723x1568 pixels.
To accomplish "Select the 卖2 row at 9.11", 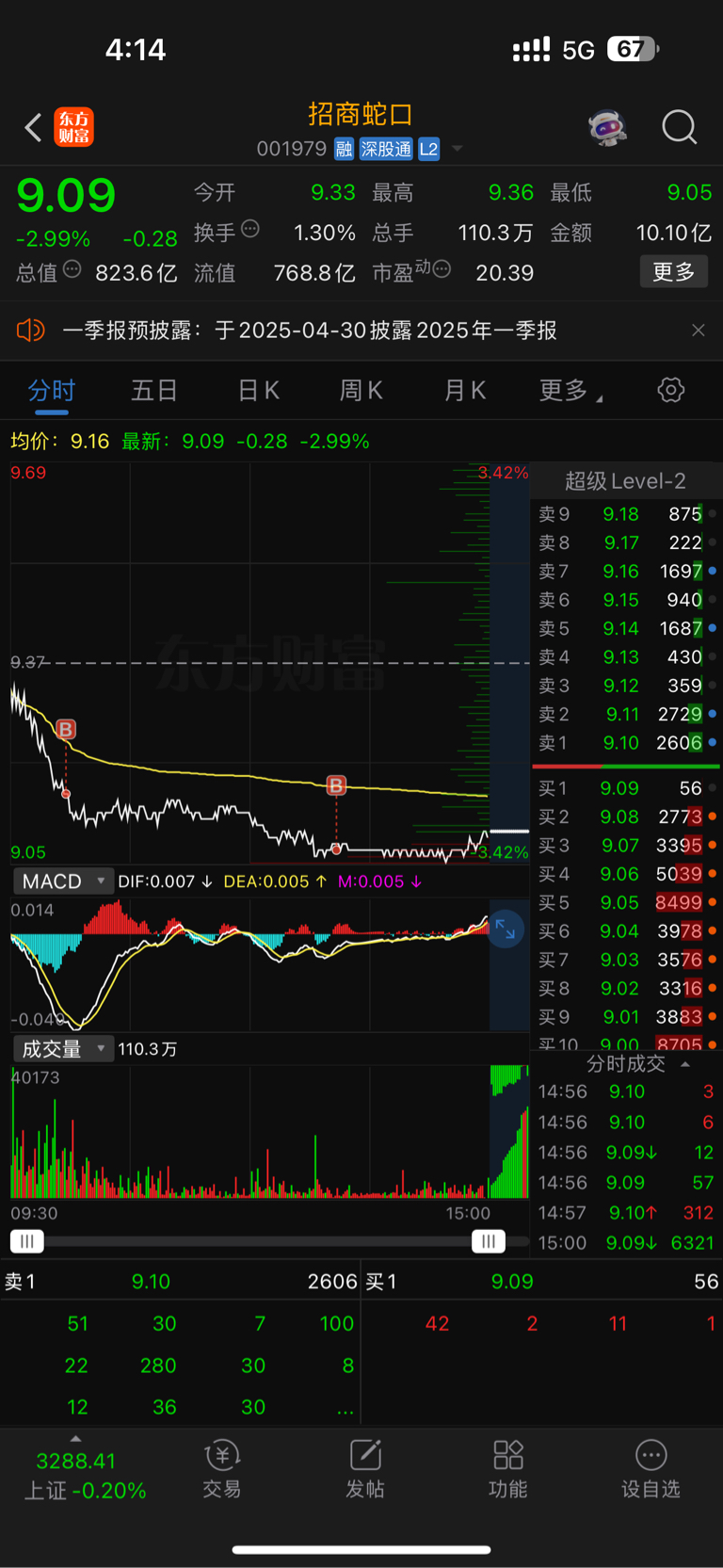I will click(627, 714).
